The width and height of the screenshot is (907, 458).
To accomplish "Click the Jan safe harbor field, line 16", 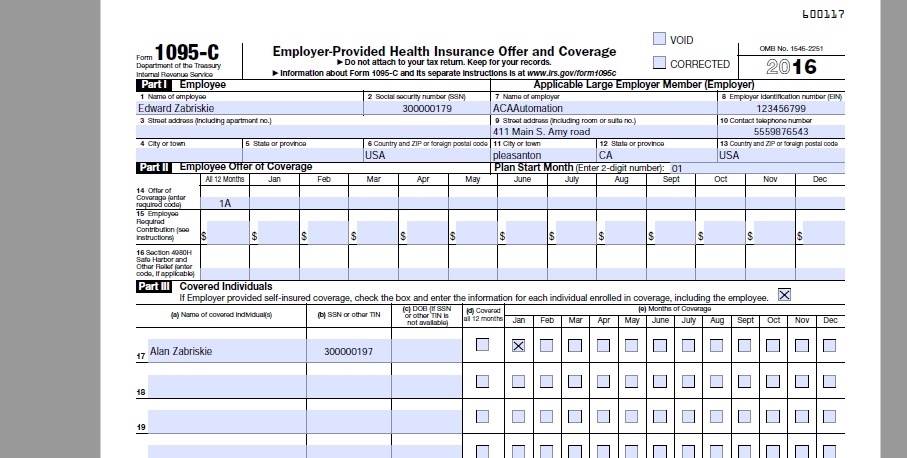I will coord(275,274).
